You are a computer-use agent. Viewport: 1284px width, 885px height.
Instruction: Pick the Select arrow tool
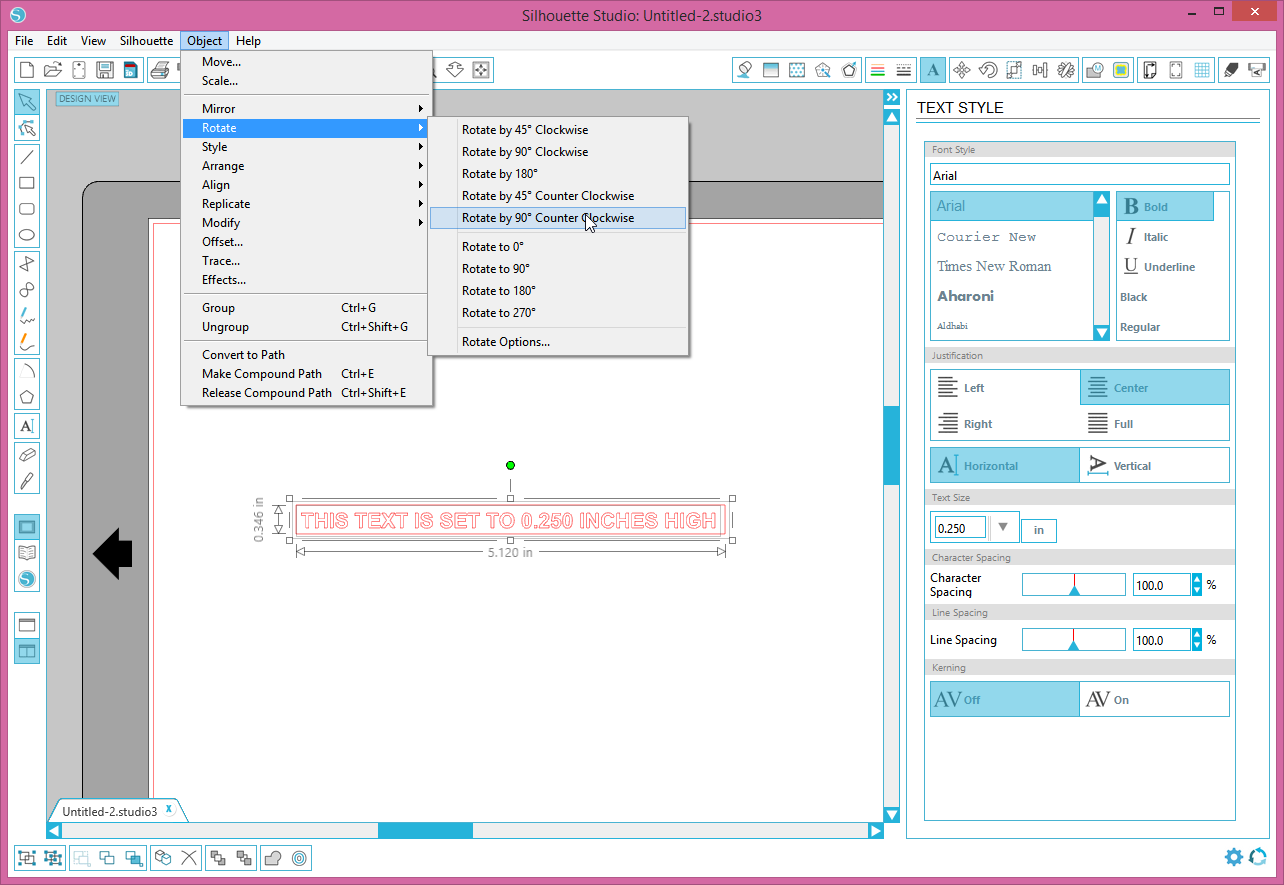point(27,102)
